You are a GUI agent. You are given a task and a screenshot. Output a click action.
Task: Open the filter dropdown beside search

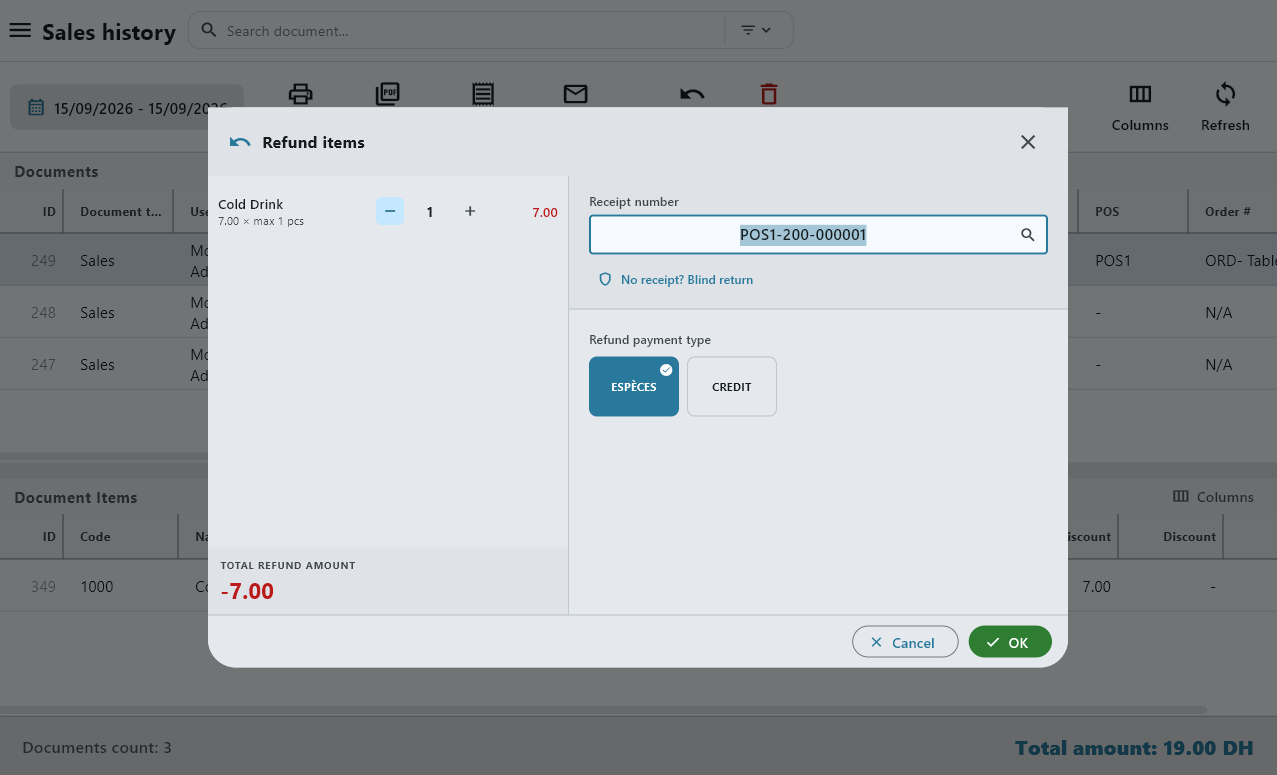(x=756, y=30)
